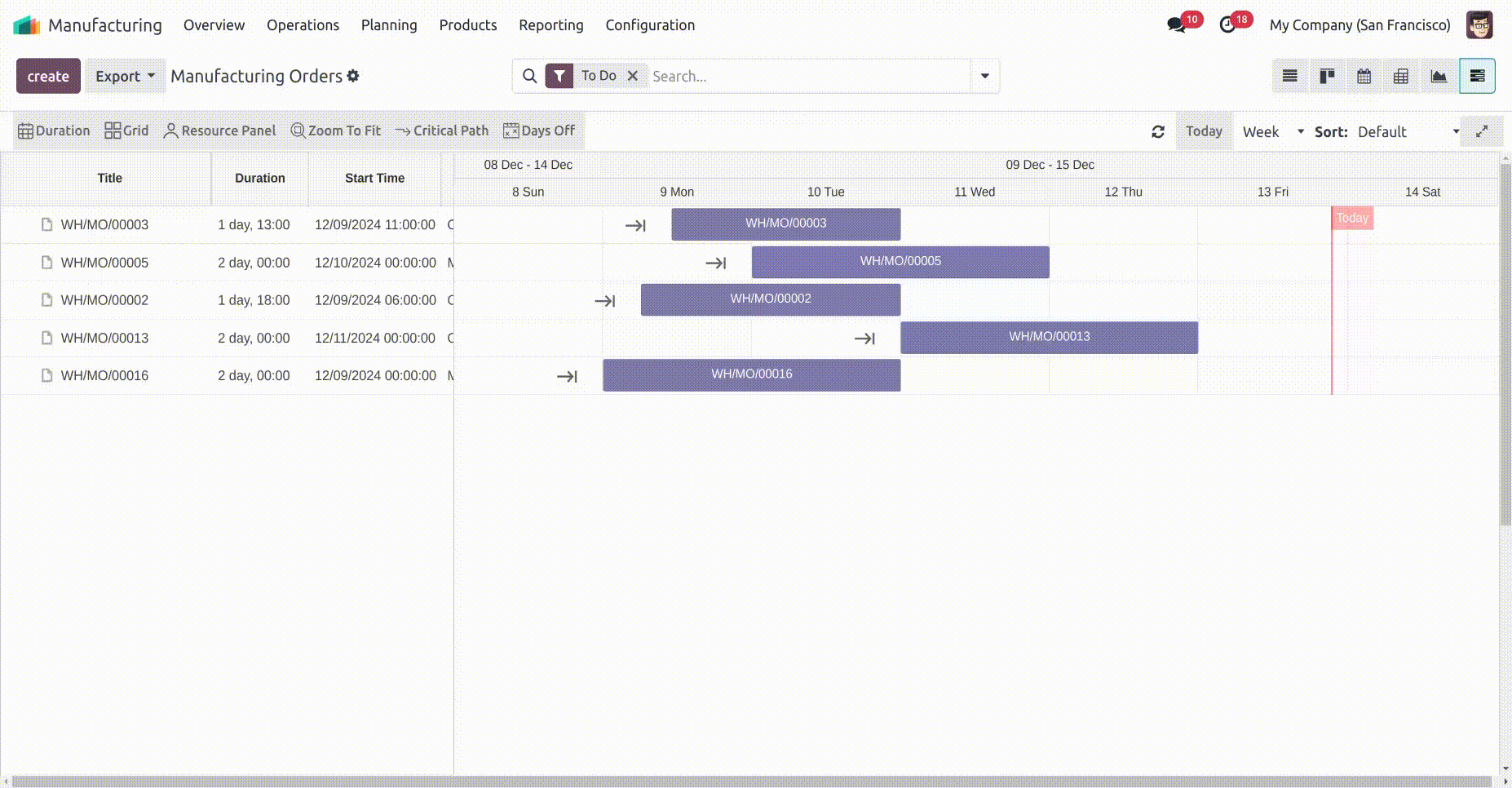Toggle Days Off display

click(x=539, y=131)
